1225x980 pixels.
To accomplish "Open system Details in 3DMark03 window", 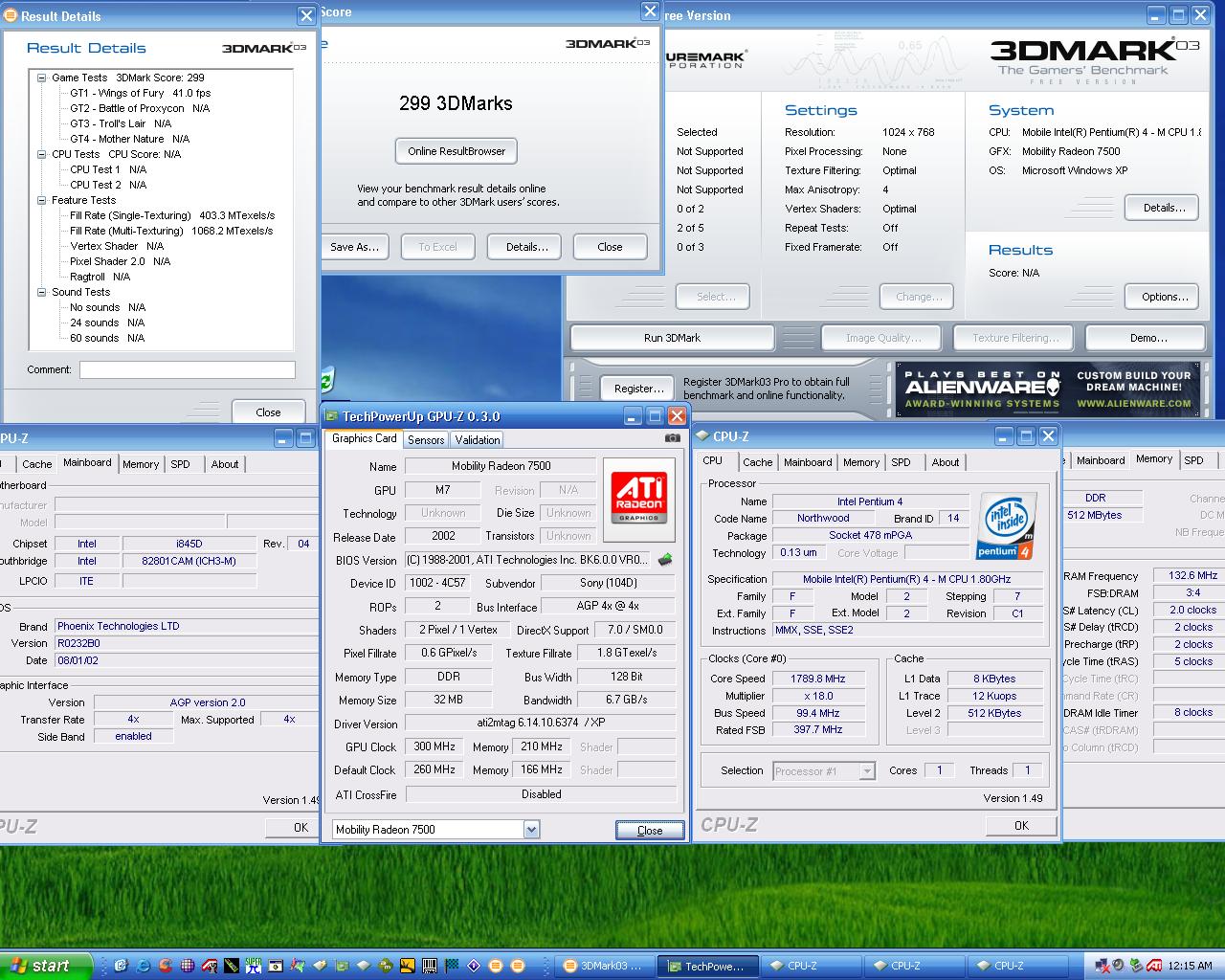I will tap(1164, 208).
